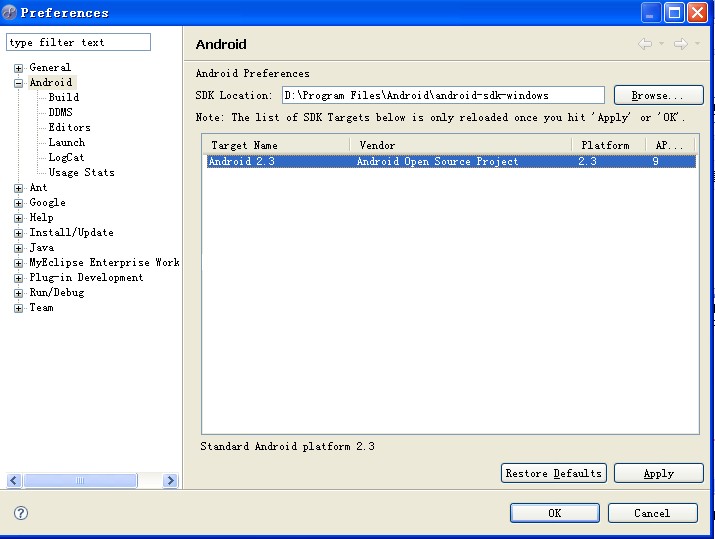The image size is (715, 539).
Task: Open the Build preferences page
Action: 64,97
